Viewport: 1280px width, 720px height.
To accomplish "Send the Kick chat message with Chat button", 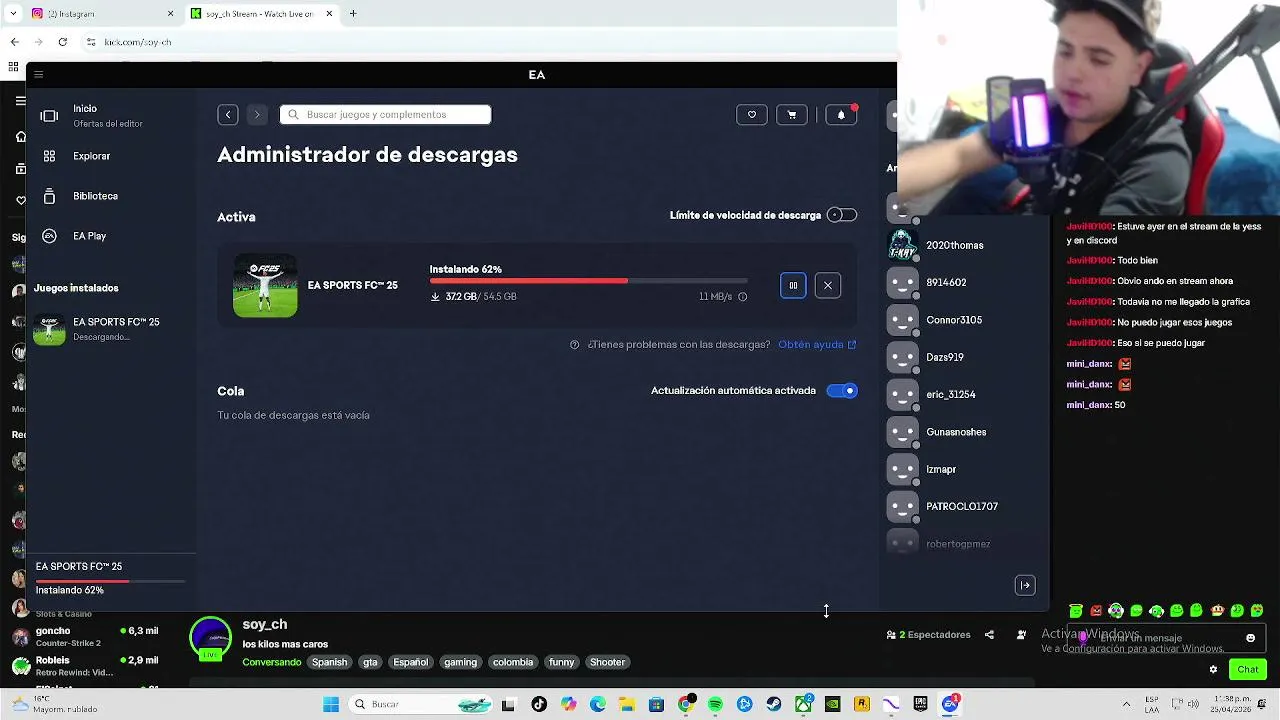I will [1248, 670].
